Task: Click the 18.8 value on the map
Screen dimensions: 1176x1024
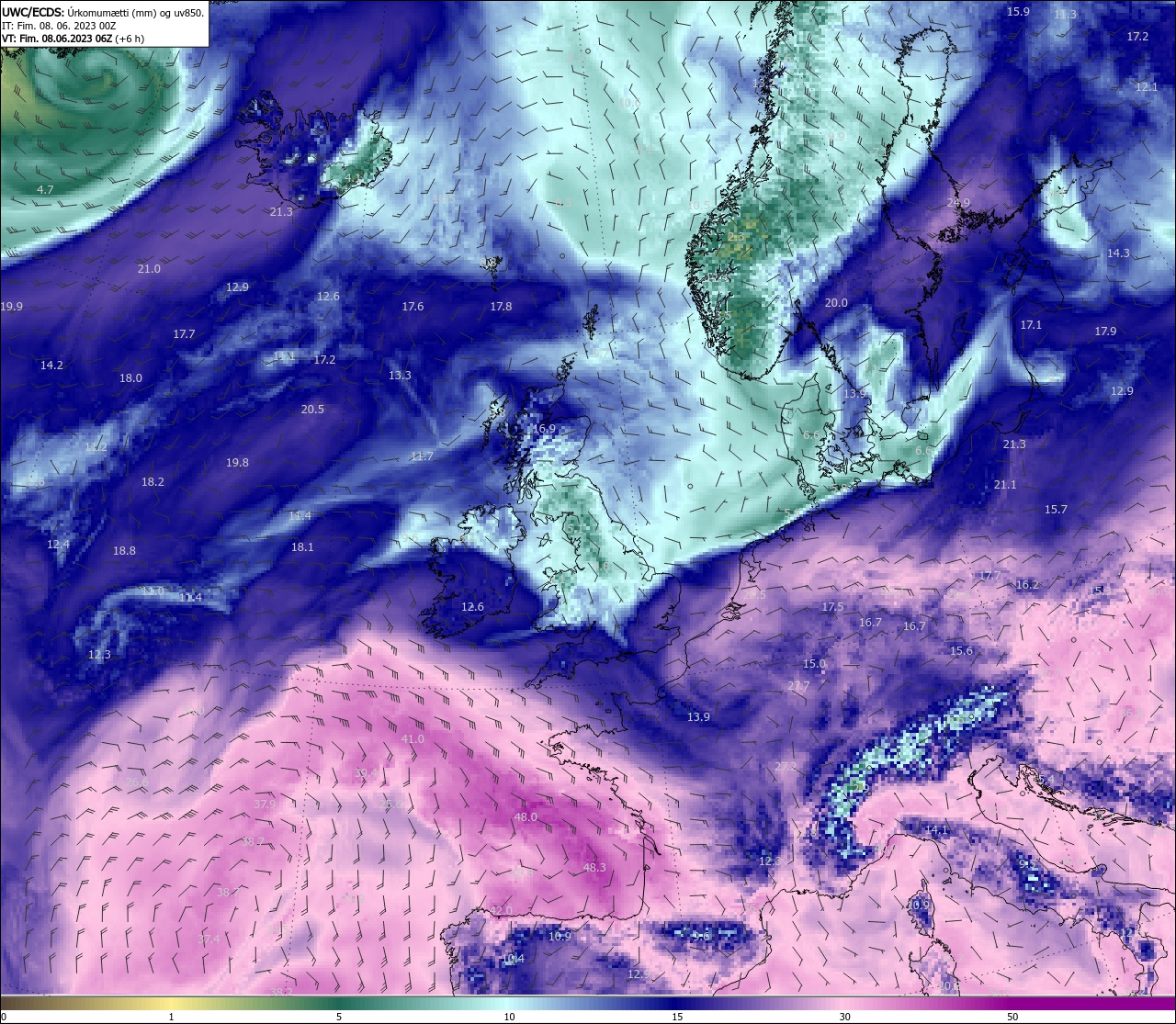Action: (x=124, y=551)
